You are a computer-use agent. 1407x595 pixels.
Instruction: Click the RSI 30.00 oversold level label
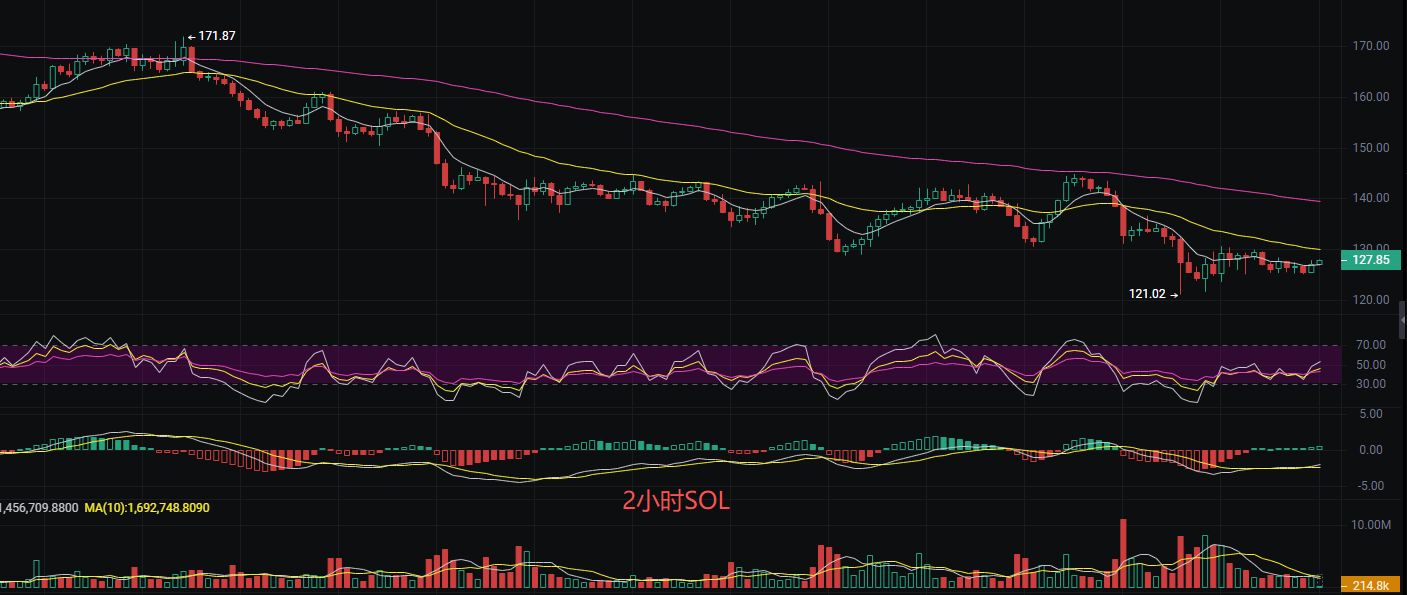point(1369,384)
